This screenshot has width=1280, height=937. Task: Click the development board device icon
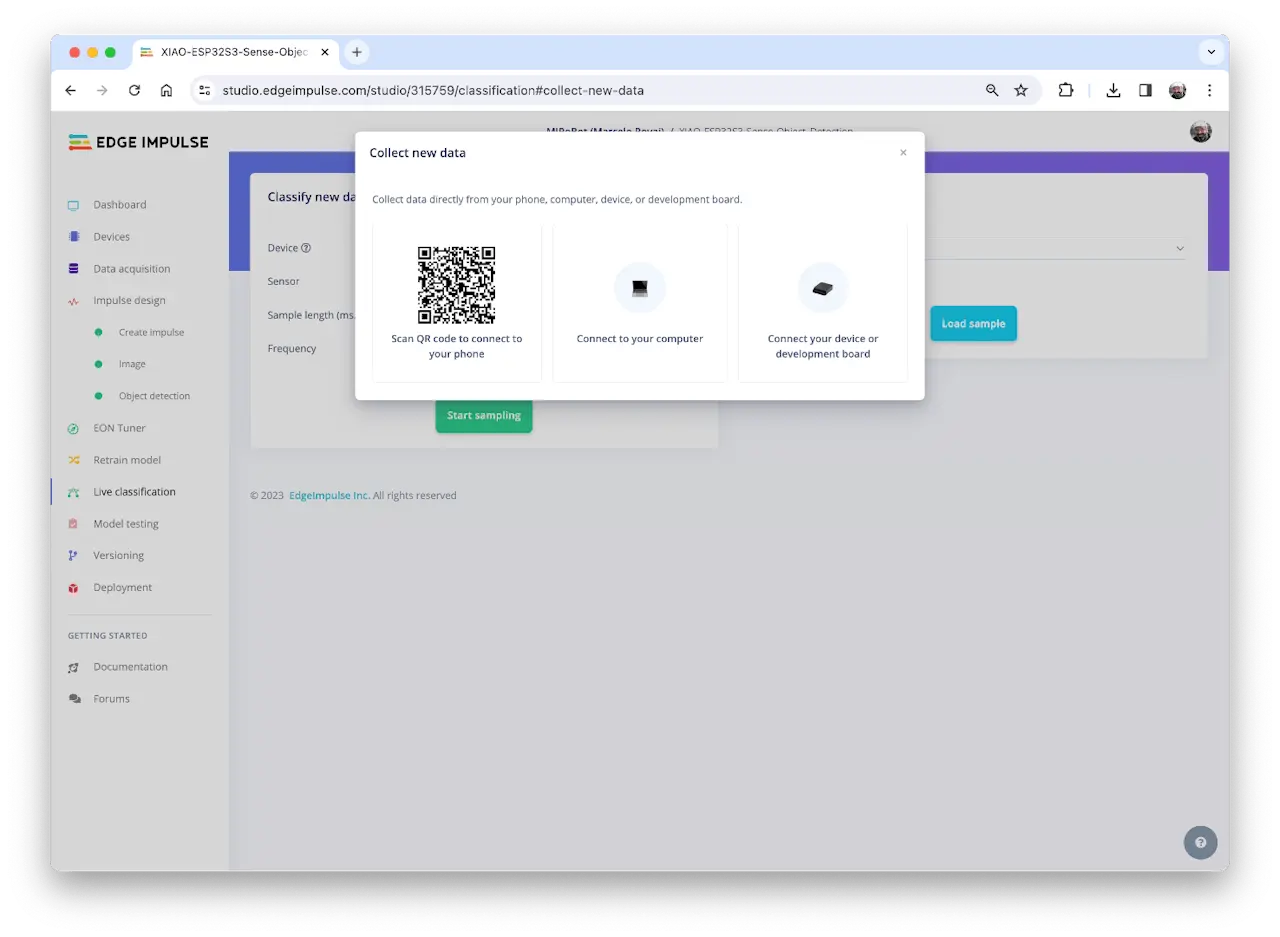[x=822, y=288]
